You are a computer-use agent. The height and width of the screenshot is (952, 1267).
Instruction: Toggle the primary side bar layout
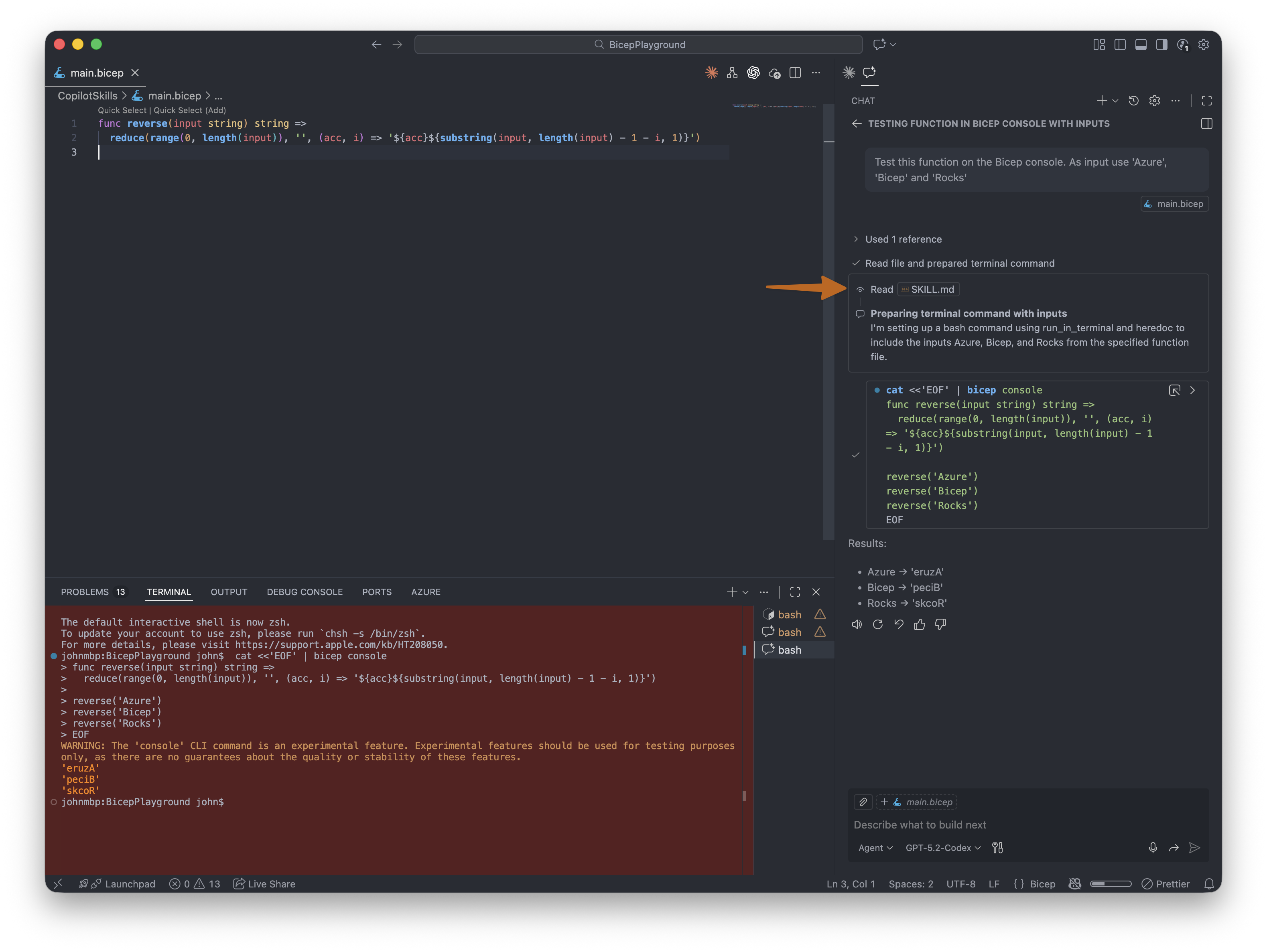[x=1120, y=45]
